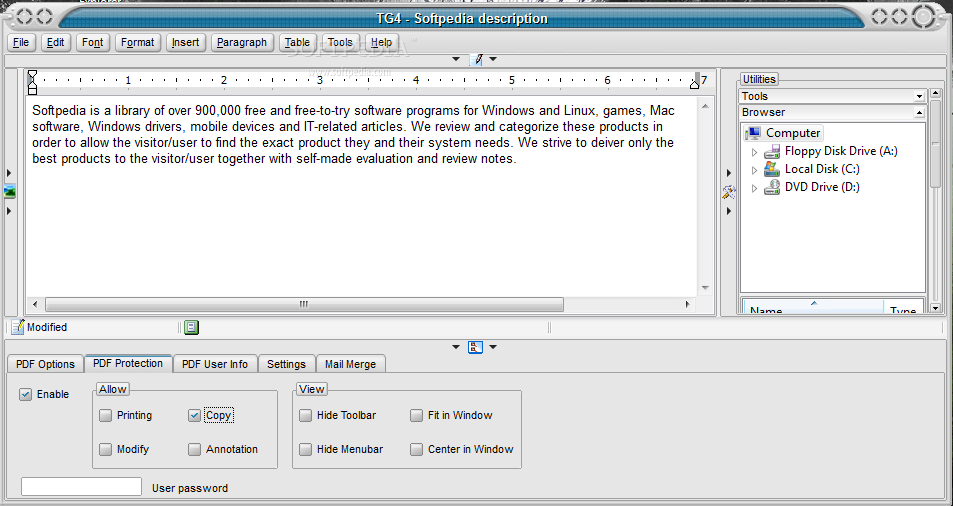This screenshot has height=506, width=953.
Task: Click the green page icon in status bar
Action: [x=191, y=328]
